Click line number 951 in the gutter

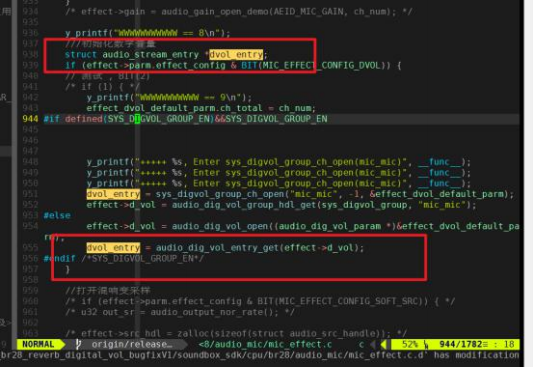coord(30,194)
